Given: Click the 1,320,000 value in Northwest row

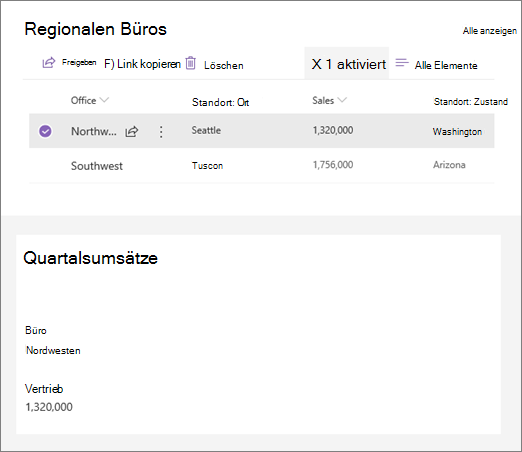Looking at the screenshot, I should (333, 130).
